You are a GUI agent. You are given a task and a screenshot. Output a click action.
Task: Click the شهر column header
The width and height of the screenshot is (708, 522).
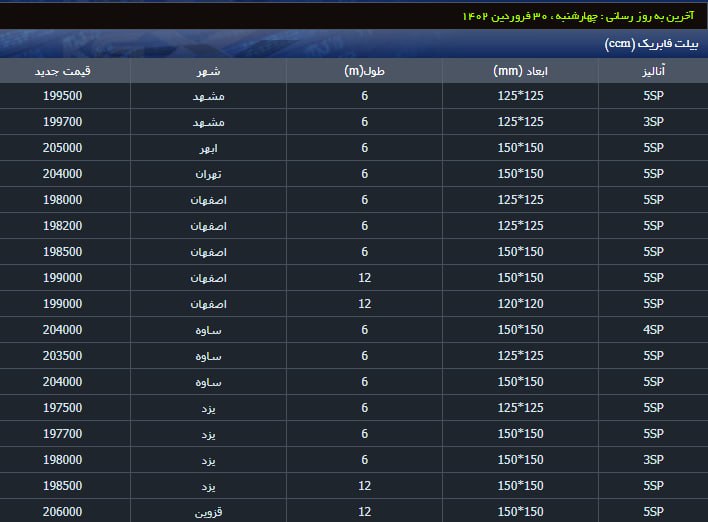[208, 71]
